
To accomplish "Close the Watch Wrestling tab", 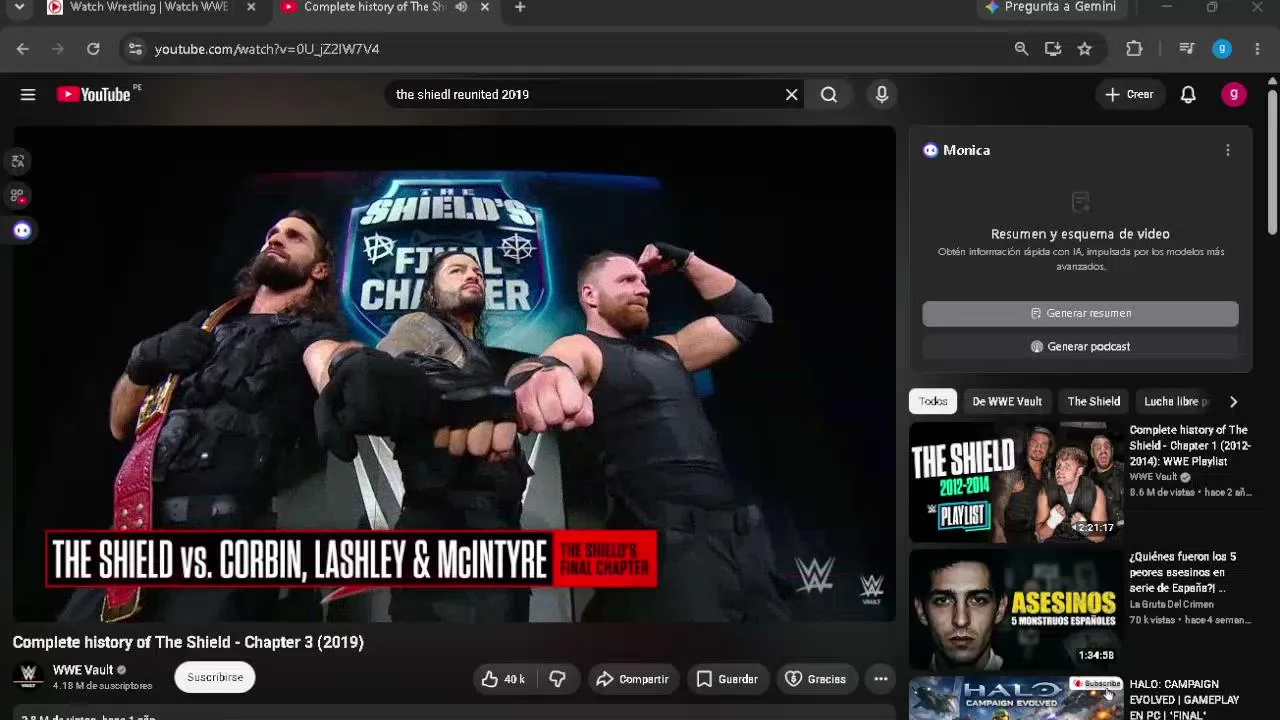I will point(251,7).
